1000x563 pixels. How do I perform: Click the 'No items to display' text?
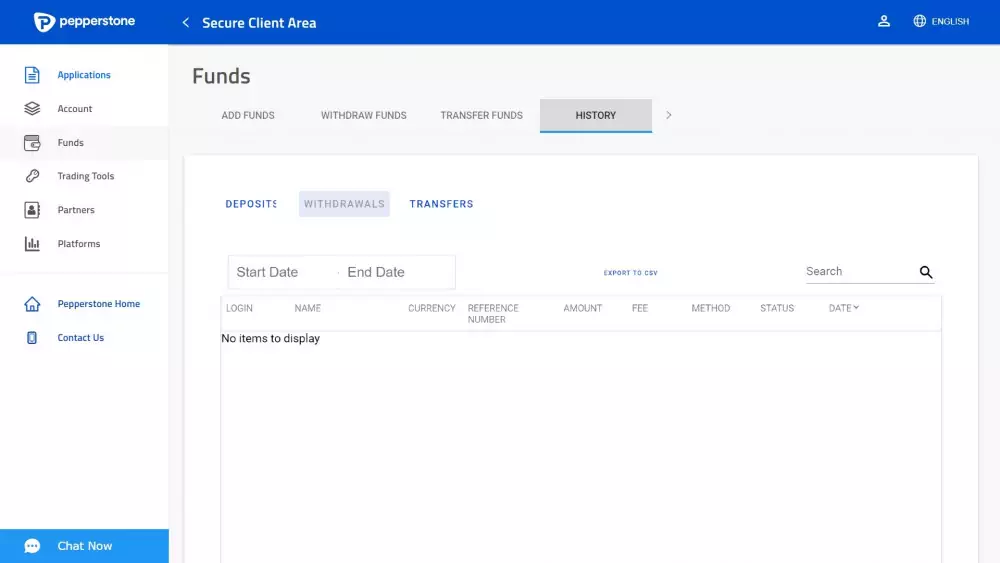coord(270,339)
